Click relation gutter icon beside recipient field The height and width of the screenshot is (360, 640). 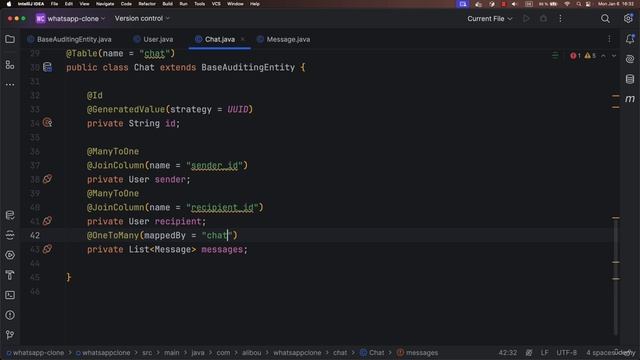47,221
